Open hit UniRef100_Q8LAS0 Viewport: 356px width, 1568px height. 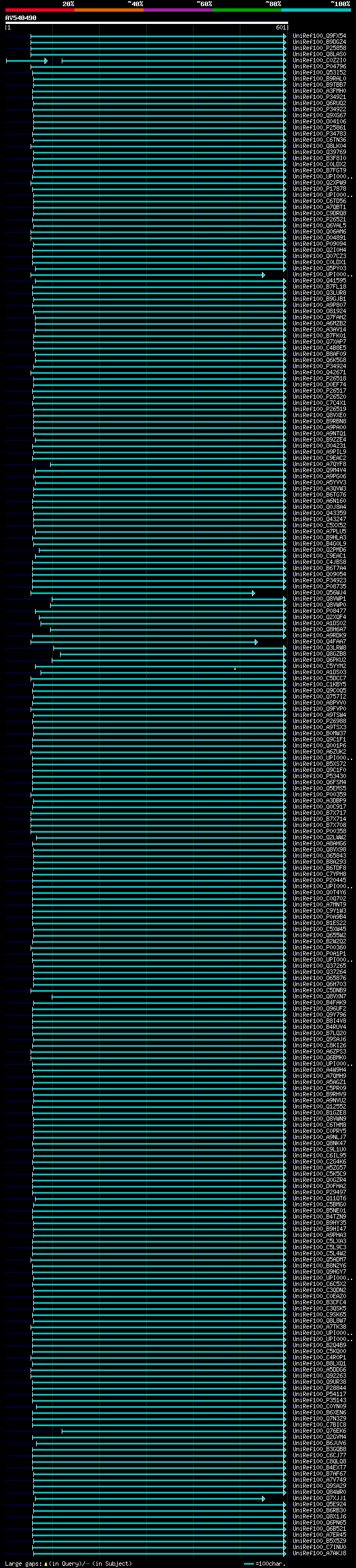319,55
